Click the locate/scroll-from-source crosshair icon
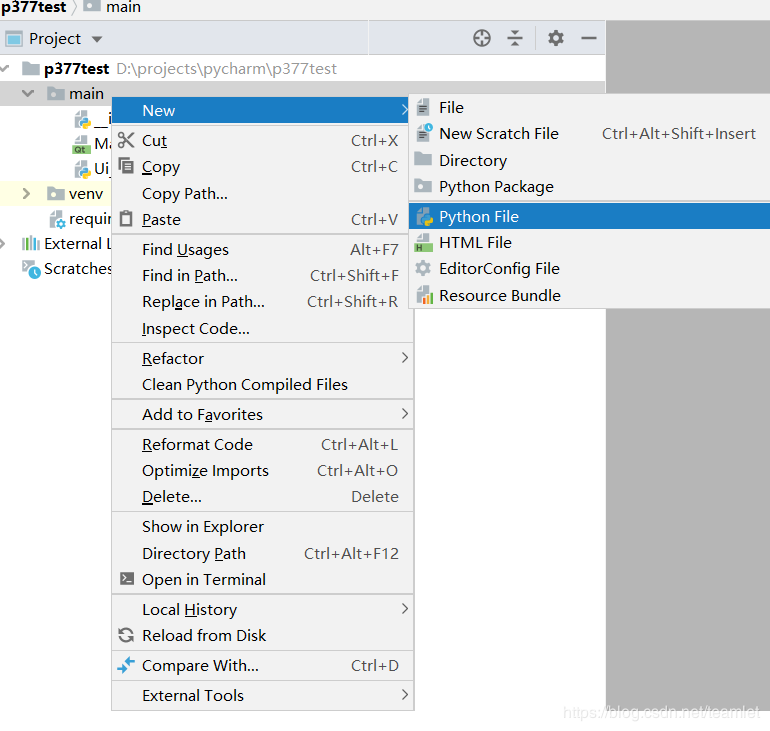Viewport: 770px width, 731px height. (482, 38)
